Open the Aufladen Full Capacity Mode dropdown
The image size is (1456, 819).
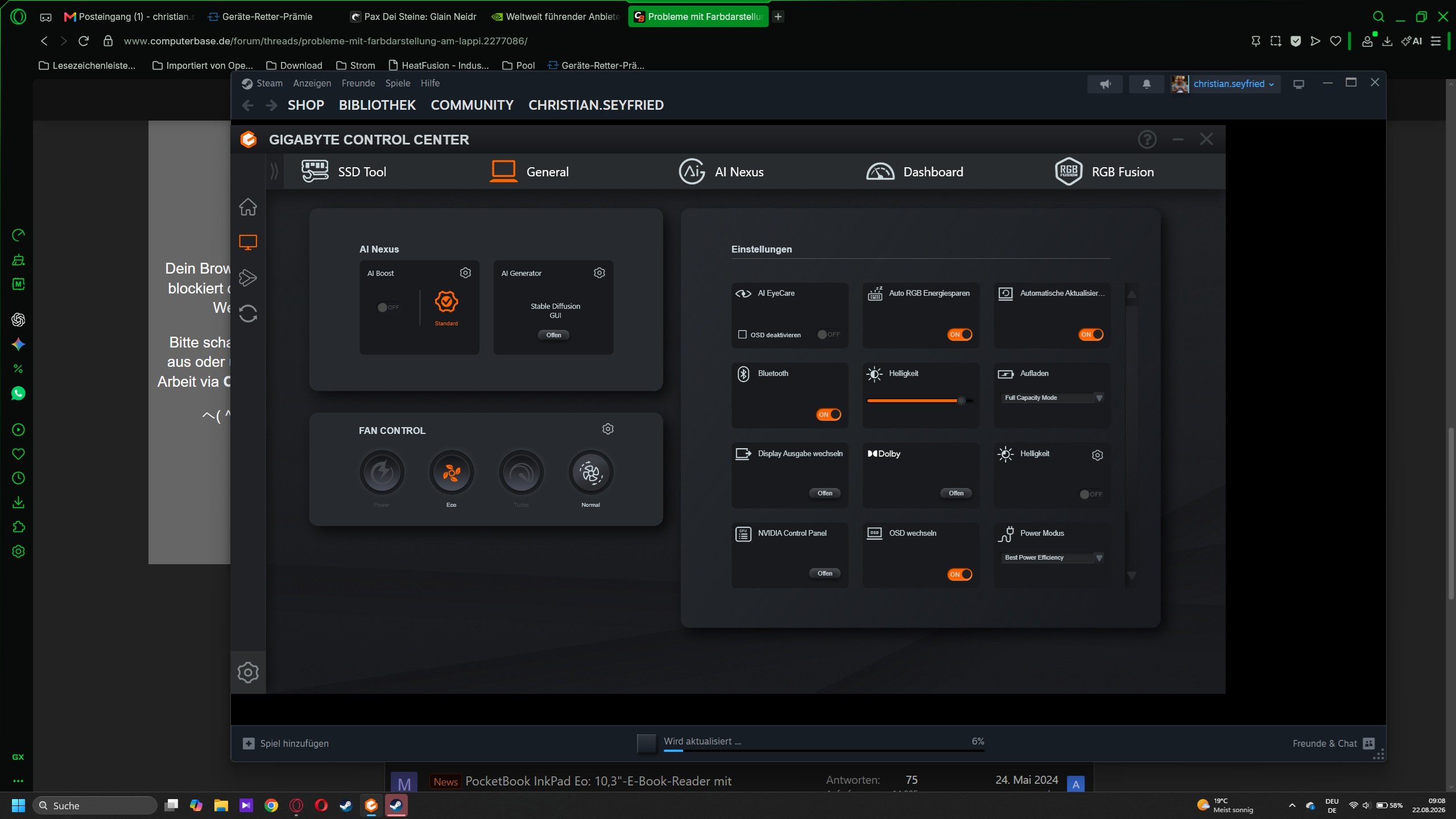[x=1053, y=398]
